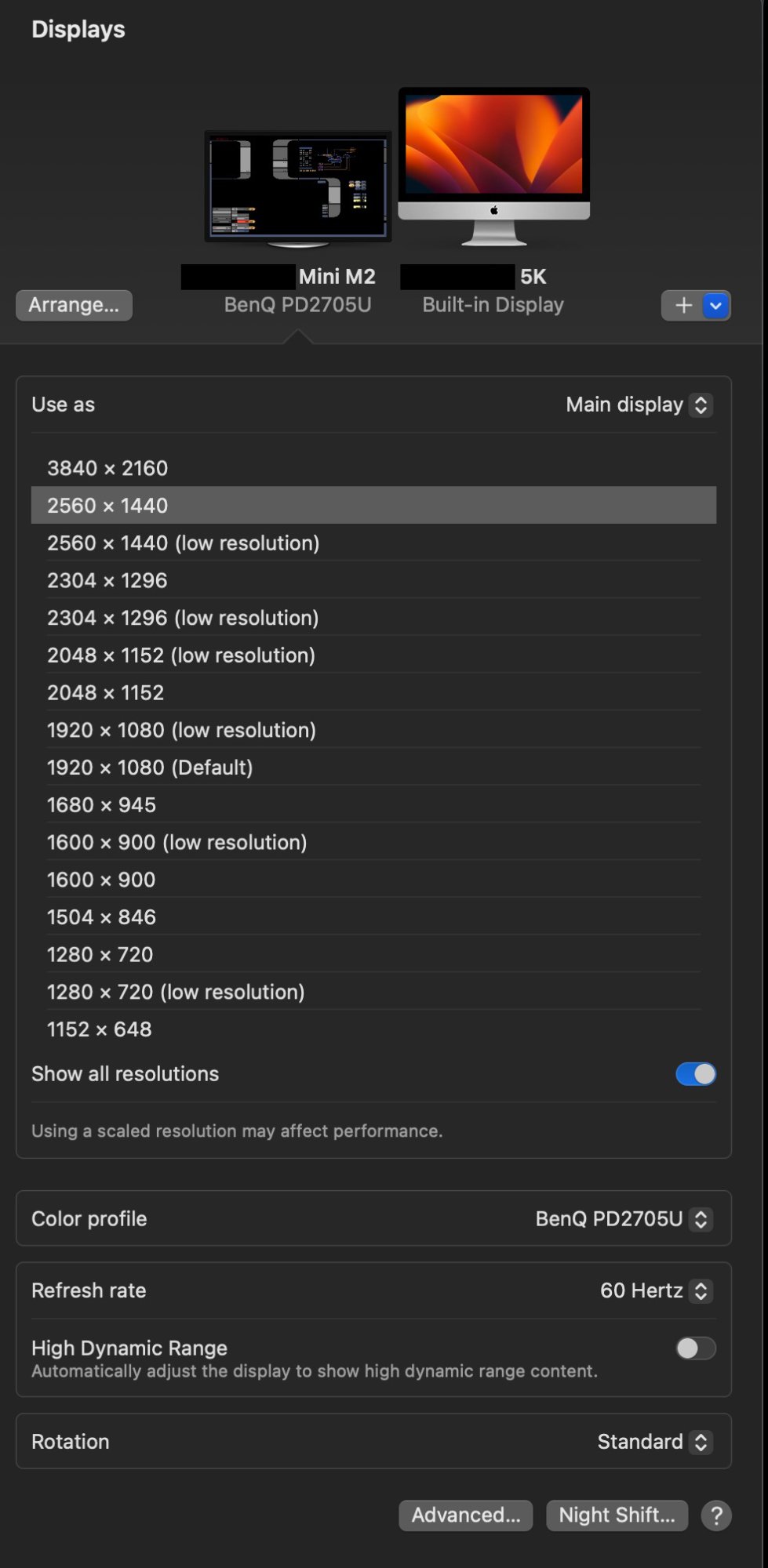The image size is (768, 1568).
Task: Open the Use as Main display dropdown
Action: pos(639,405)
